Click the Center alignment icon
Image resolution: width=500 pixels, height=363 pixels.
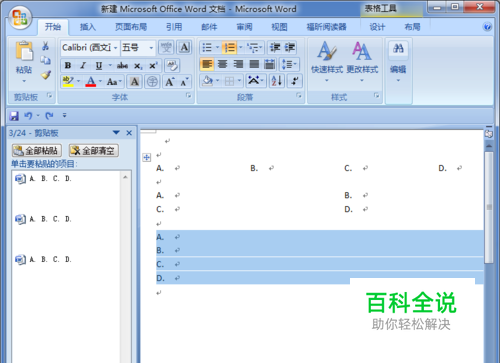coord(222,64)
